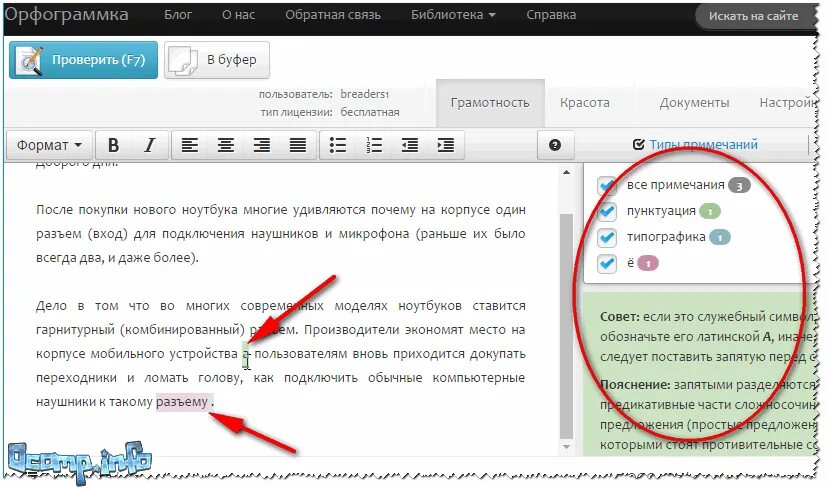The width and height of the screenshot is (829, 488).
Task: Click username breaders1
Action: 365,94
